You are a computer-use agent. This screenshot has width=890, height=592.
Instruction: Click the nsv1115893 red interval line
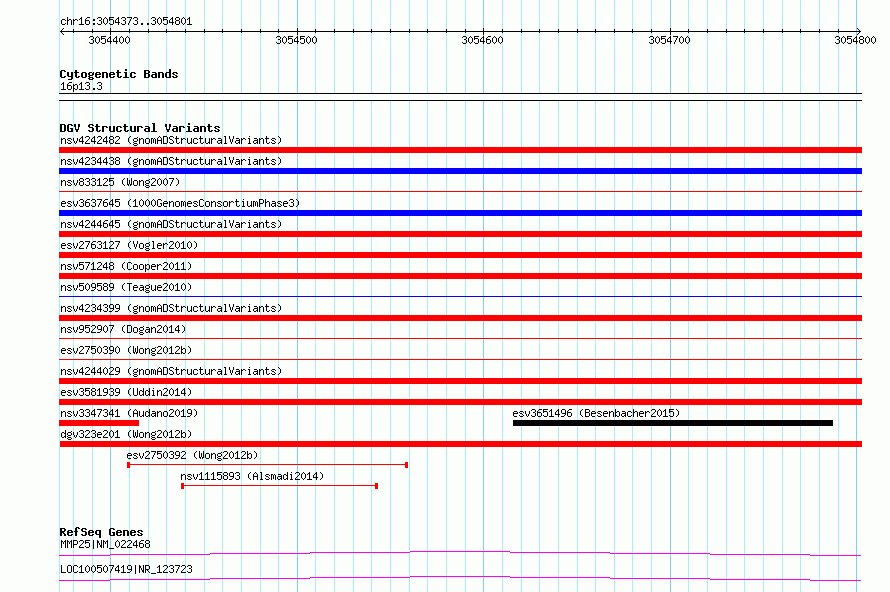pos(279,486)
